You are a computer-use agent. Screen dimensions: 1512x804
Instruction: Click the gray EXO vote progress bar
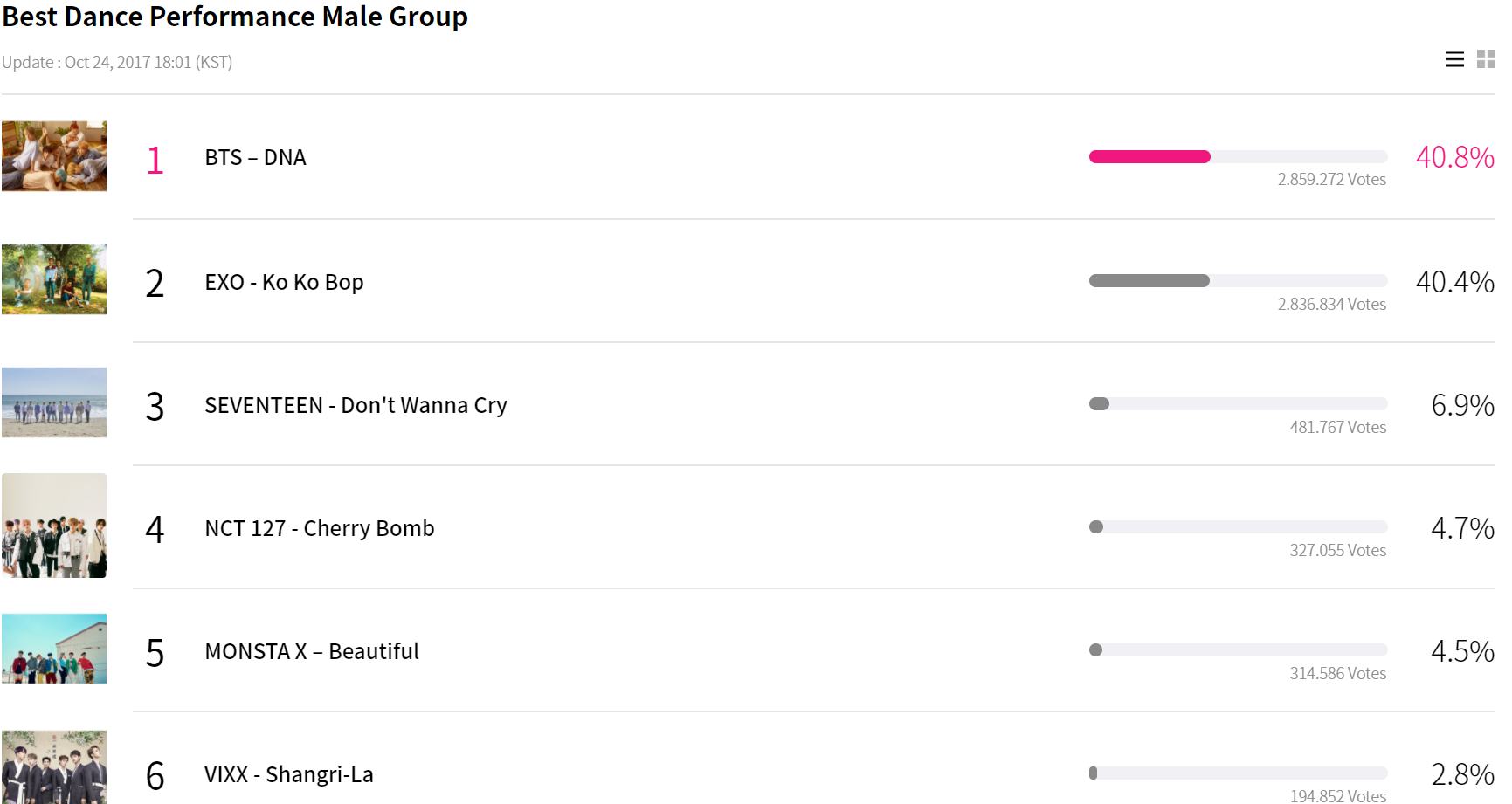(1150, 281)
